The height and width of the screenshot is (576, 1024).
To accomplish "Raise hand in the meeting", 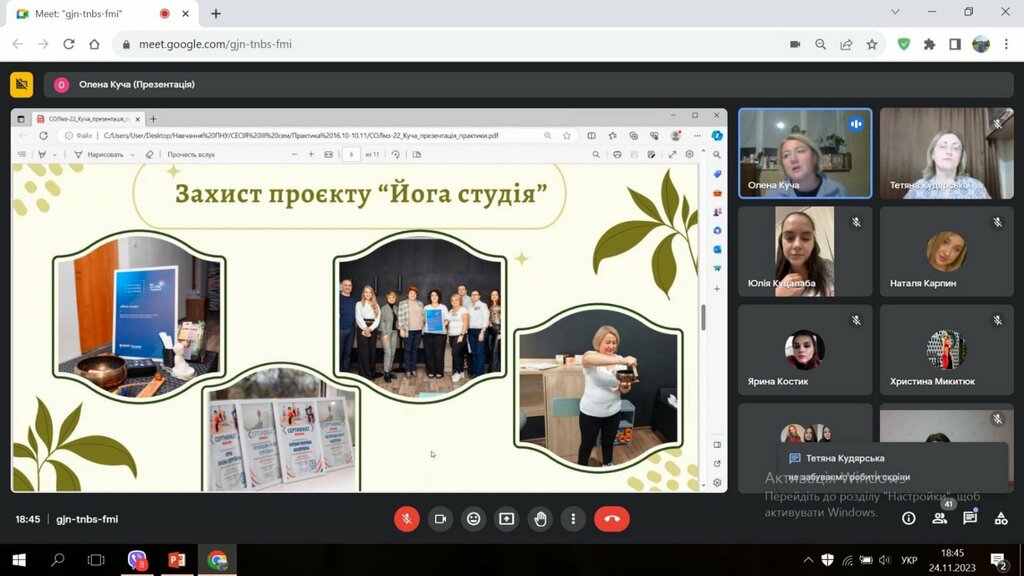I will coord(541,519).
